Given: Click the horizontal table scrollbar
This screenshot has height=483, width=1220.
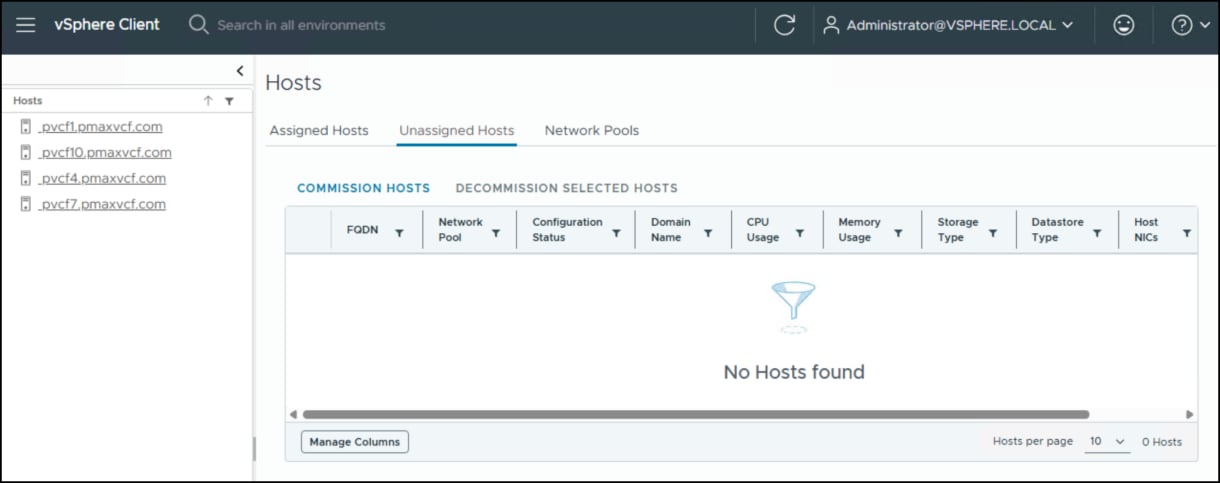Looking at the screenshot, I should [696, 414].
